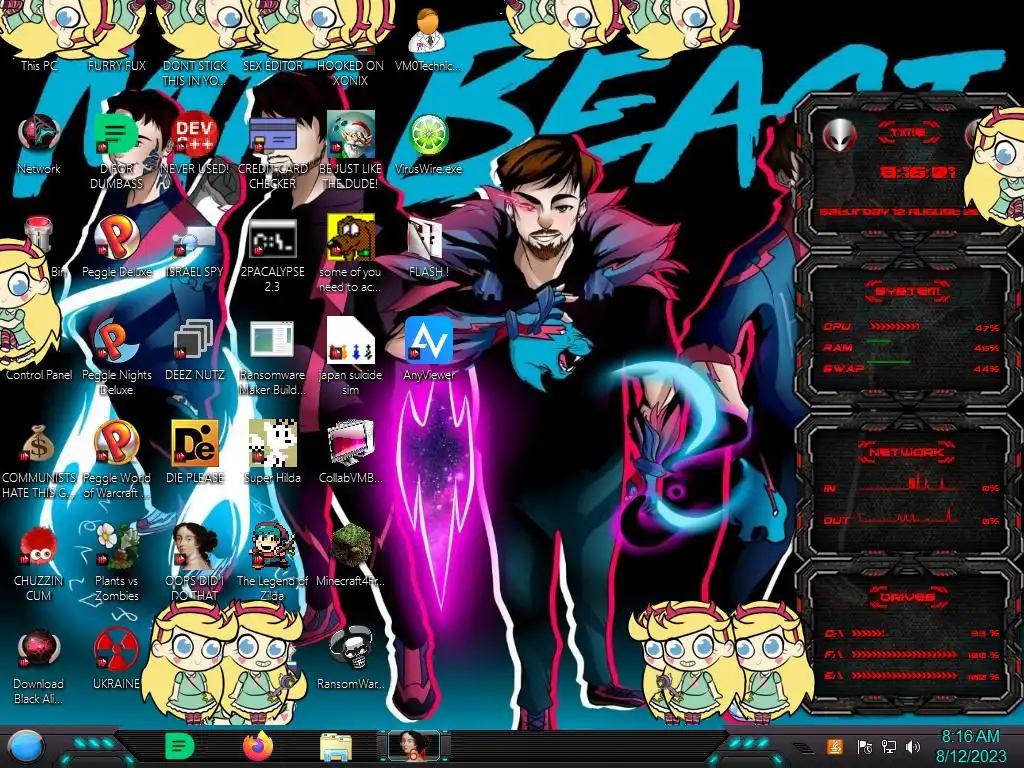Open the volume speaker tray icon
This screenshot has width=1024, height=768.
tap(913, 746)
